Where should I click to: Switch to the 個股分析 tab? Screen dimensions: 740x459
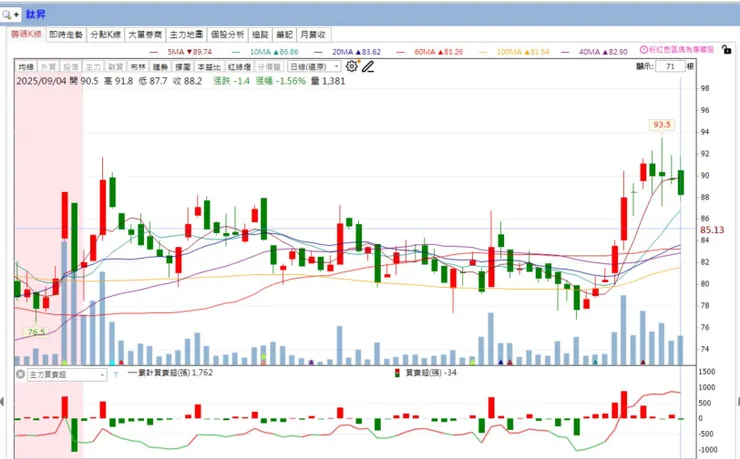[227, 34]
